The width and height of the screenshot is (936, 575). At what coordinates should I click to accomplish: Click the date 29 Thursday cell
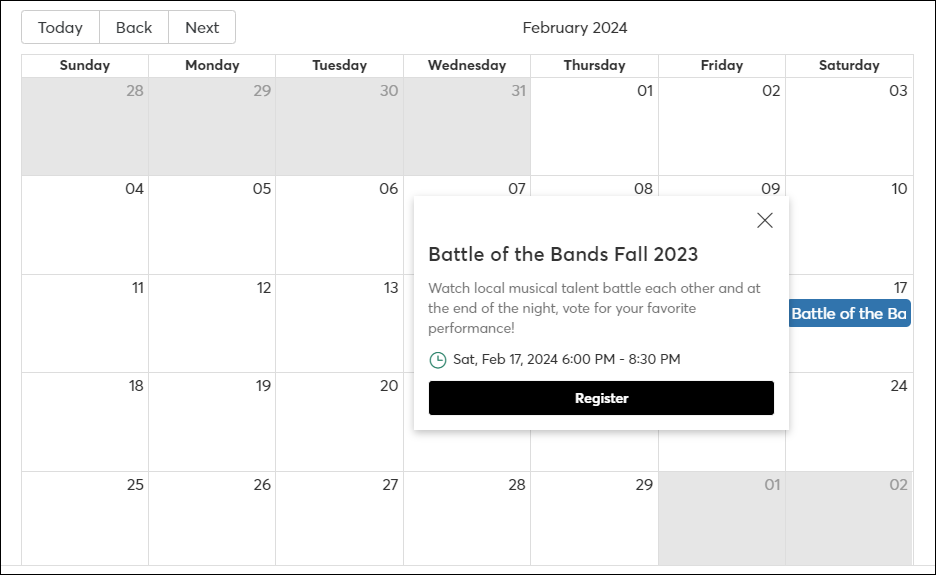tap(595, 518)
